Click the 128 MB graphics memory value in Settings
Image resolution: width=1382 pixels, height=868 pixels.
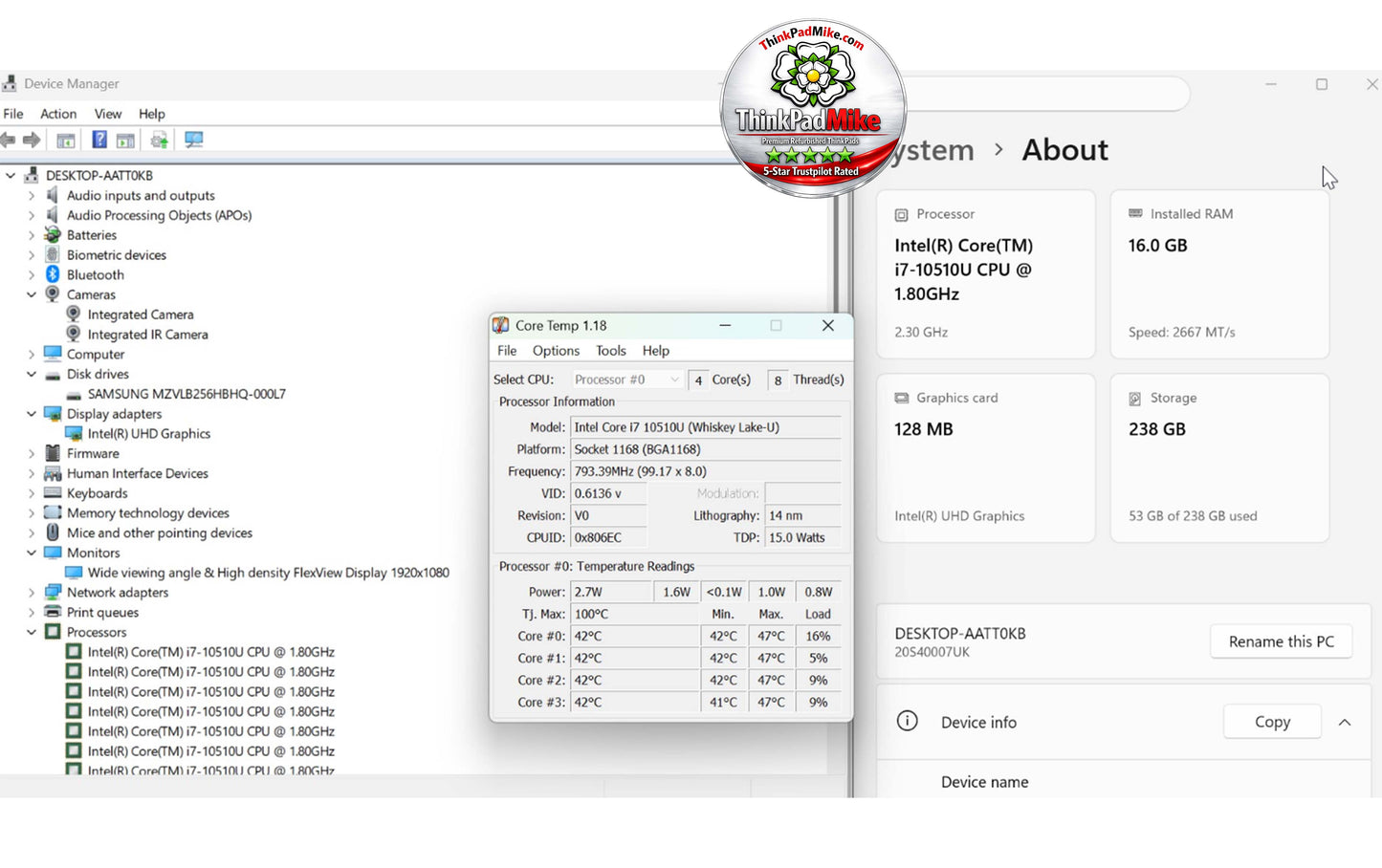click(924, 429)
